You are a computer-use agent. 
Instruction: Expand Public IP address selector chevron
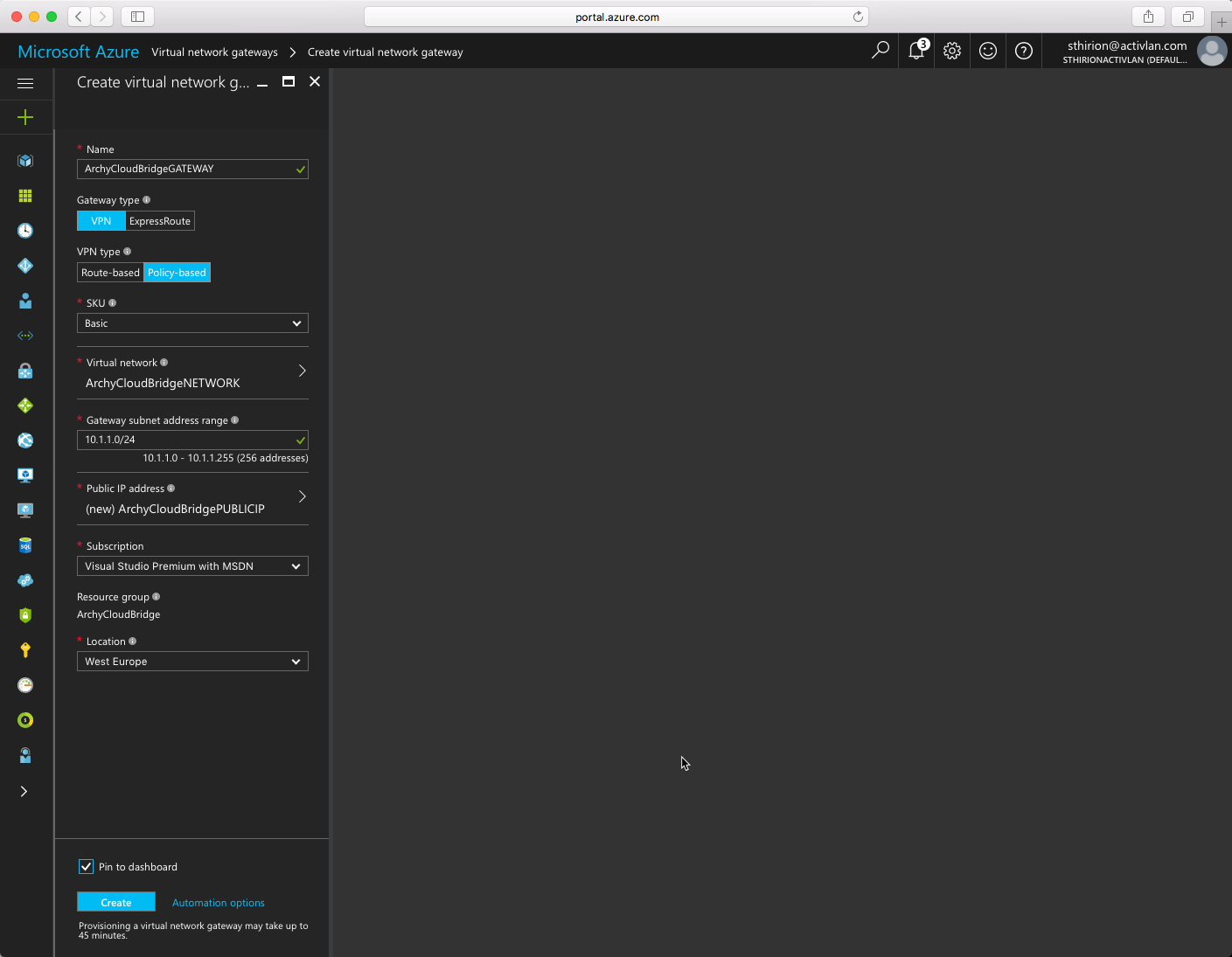click(x=303, y=496)
